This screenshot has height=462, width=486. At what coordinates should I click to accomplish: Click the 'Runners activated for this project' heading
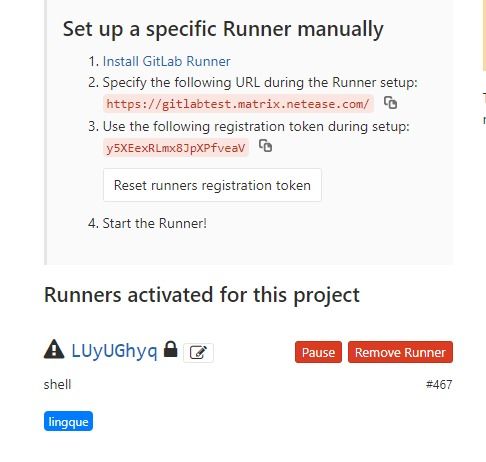pos(202,295)
